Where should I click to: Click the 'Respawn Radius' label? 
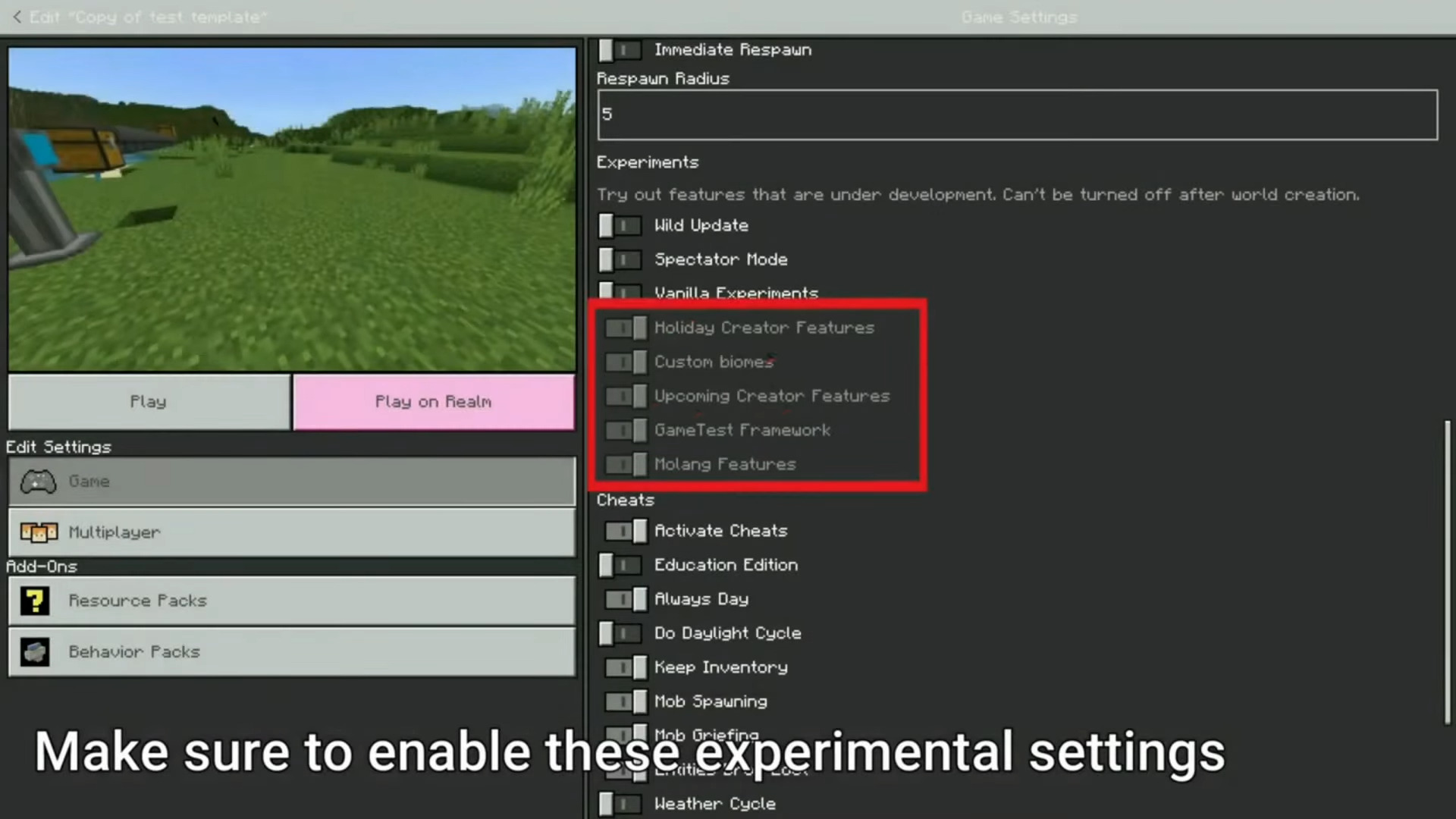663,79
